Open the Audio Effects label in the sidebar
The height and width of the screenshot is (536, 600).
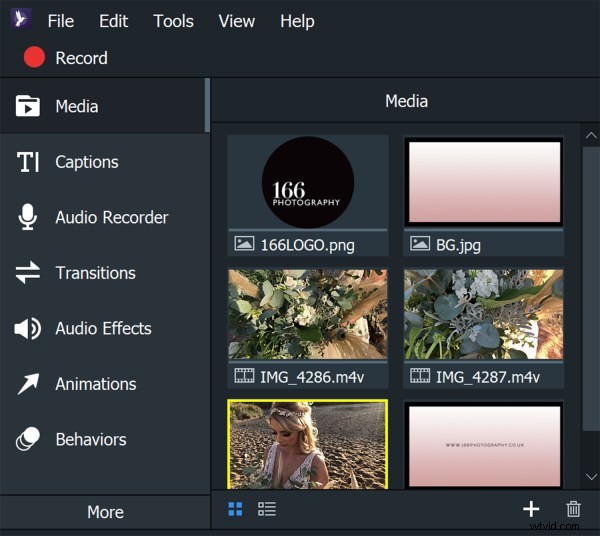pyautogui.click(x=103, y=328)
